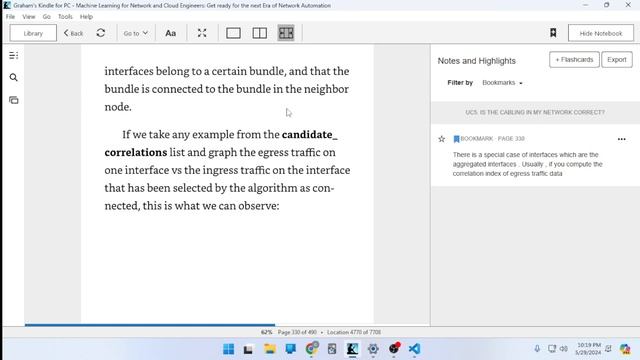Open font settings with Aa icon

coord(171,33)
